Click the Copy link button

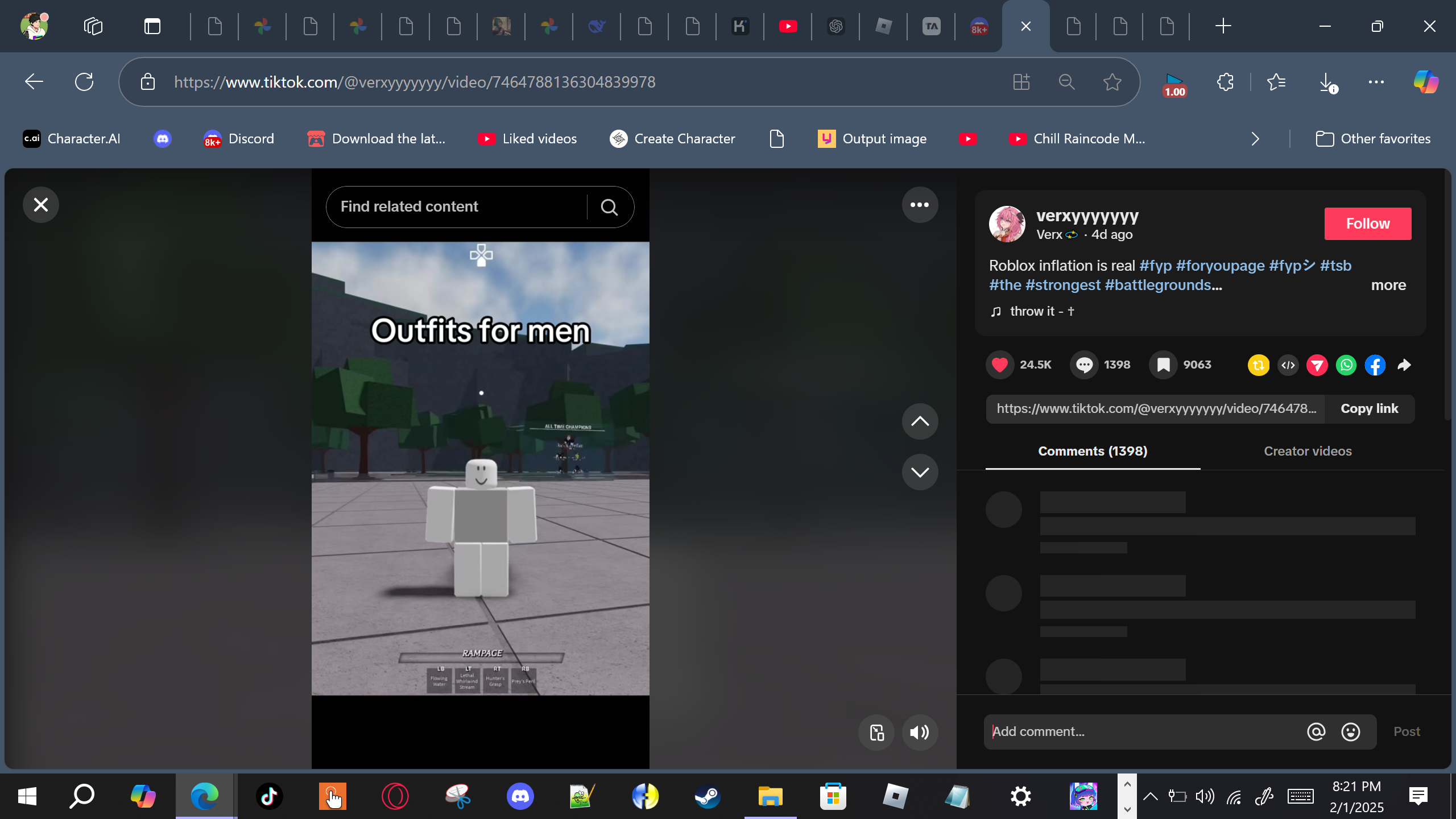1369,408
